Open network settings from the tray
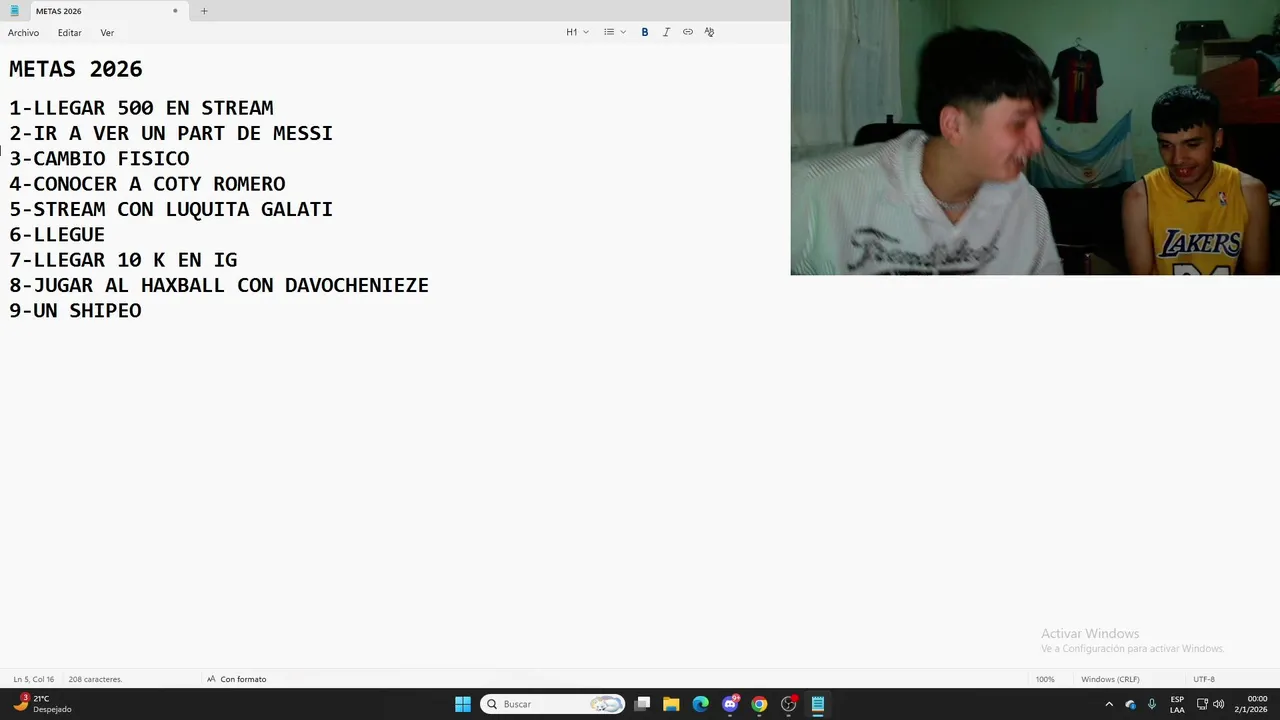1280x720 pixels. point(1202,704)
